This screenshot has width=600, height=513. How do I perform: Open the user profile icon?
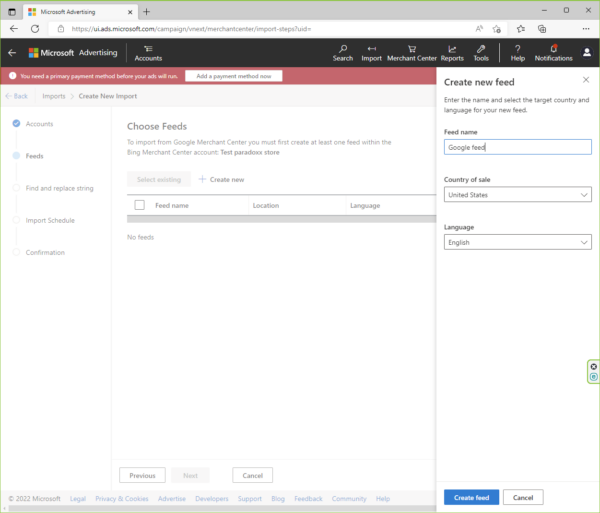click(586, 52)
